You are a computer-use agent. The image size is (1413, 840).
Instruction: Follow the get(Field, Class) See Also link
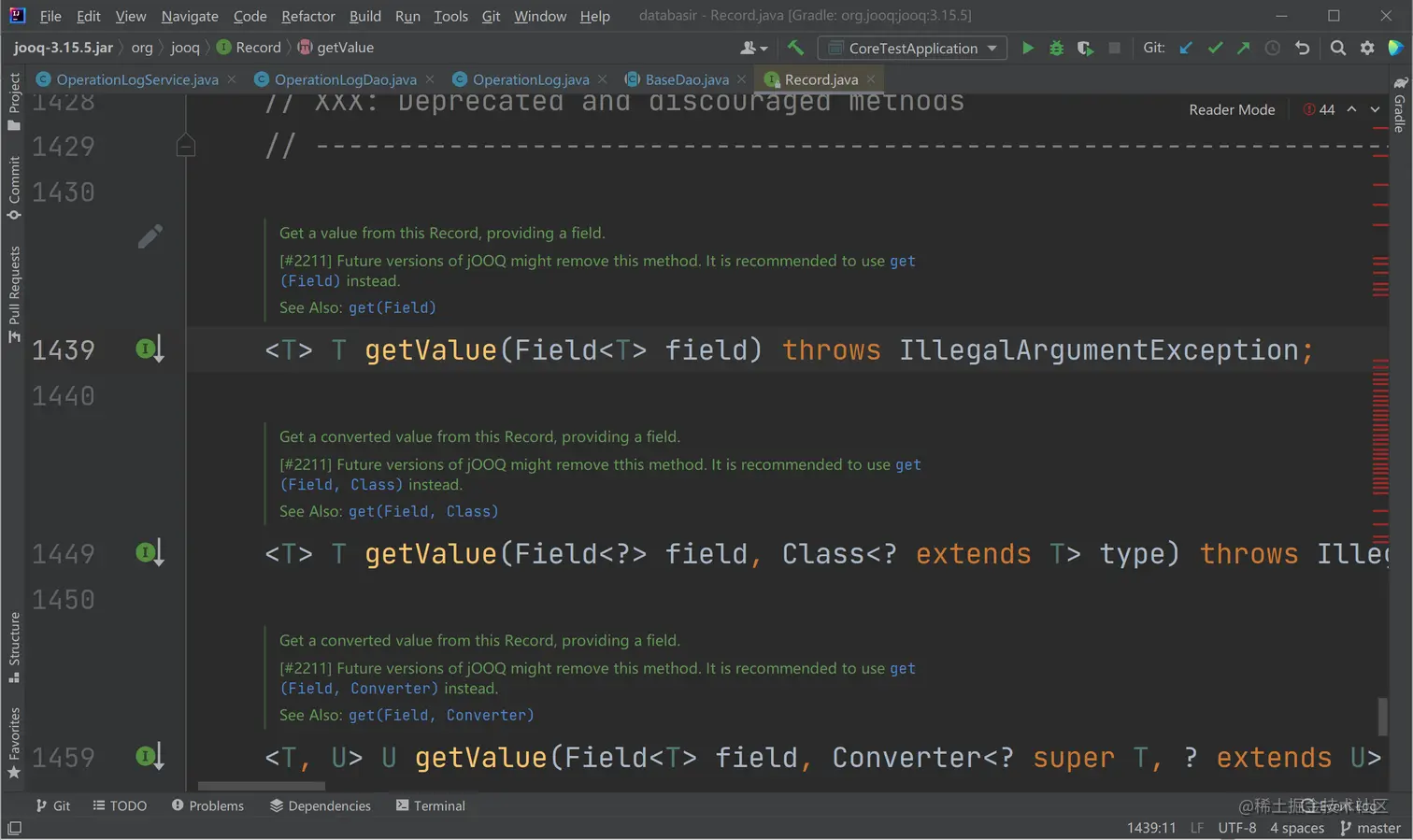click(x=422, y=511)
